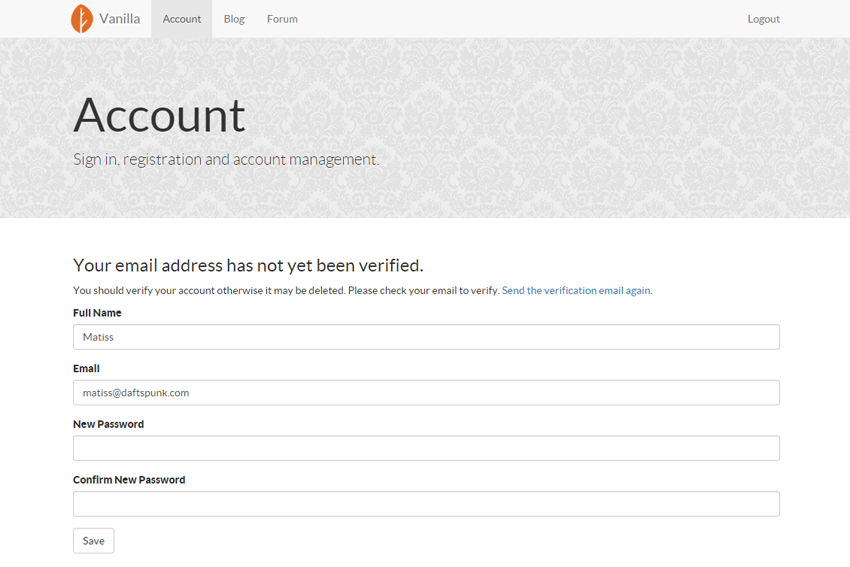Click the sign in, registration subtitle text

click(226, 159)
